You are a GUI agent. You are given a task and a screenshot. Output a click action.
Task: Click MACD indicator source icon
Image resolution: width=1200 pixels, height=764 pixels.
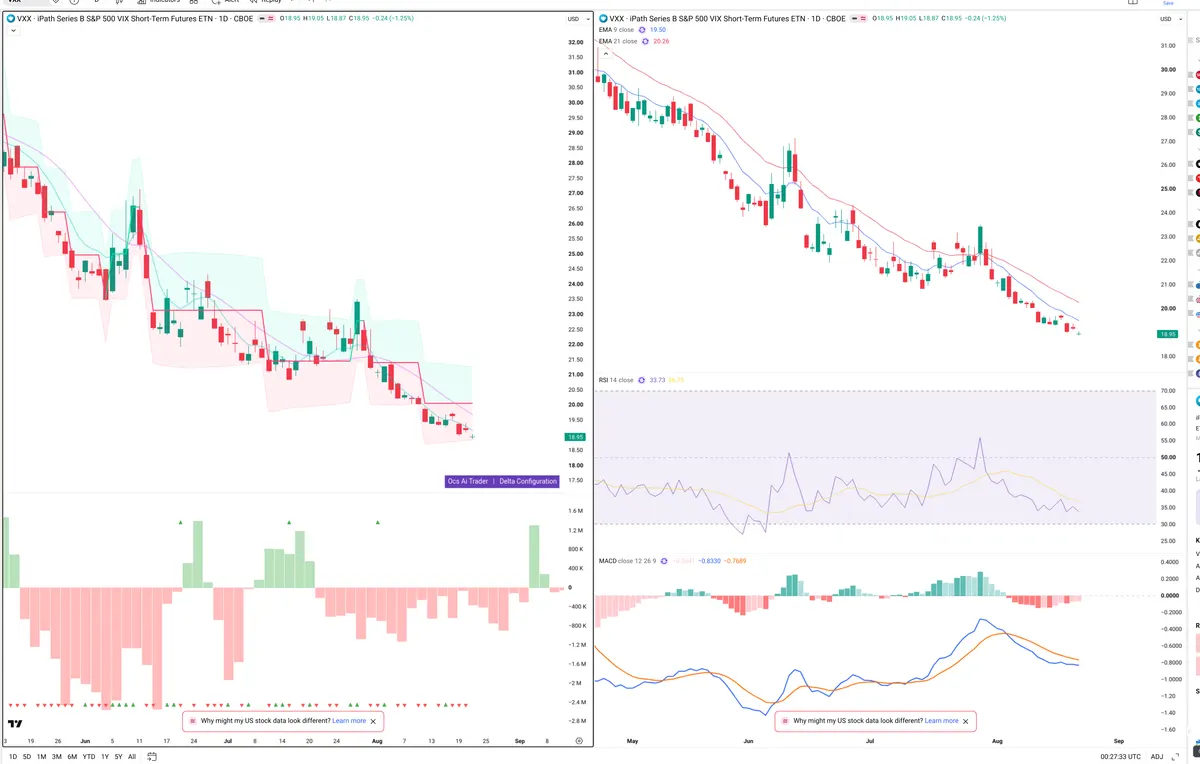665,561
